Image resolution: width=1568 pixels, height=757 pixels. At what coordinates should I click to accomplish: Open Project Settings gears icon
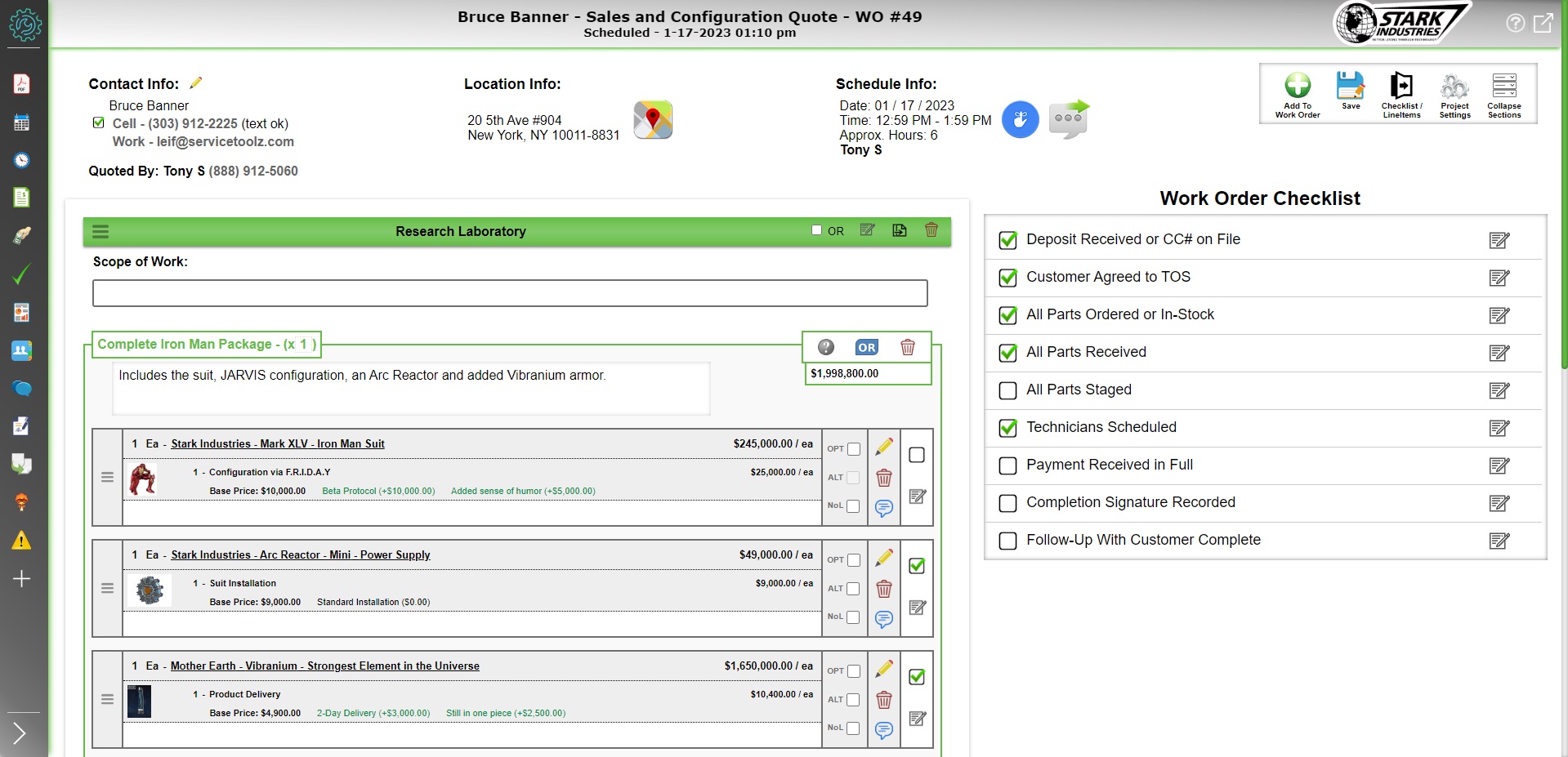coord(1454,87)
